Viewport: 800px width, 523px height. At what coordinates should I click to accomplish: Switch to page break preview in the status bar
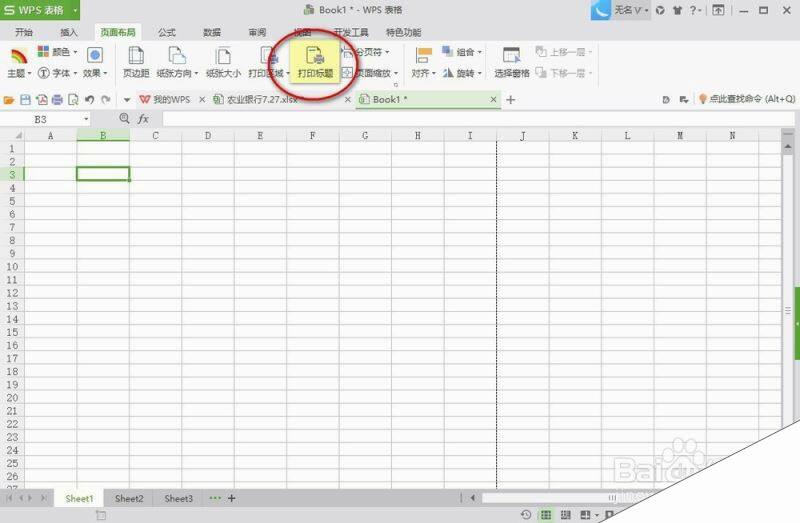pyautogui.click(x=565, y=515)
